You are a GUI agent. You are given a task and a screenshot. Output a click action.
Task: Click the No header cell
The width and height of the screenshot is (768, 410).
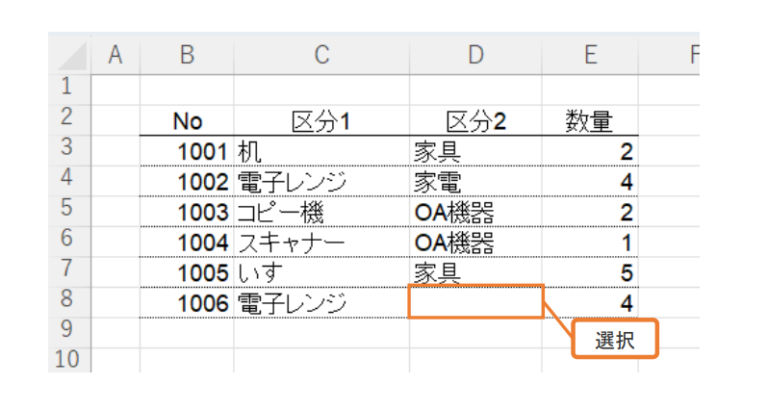click(x=187, y=122)
